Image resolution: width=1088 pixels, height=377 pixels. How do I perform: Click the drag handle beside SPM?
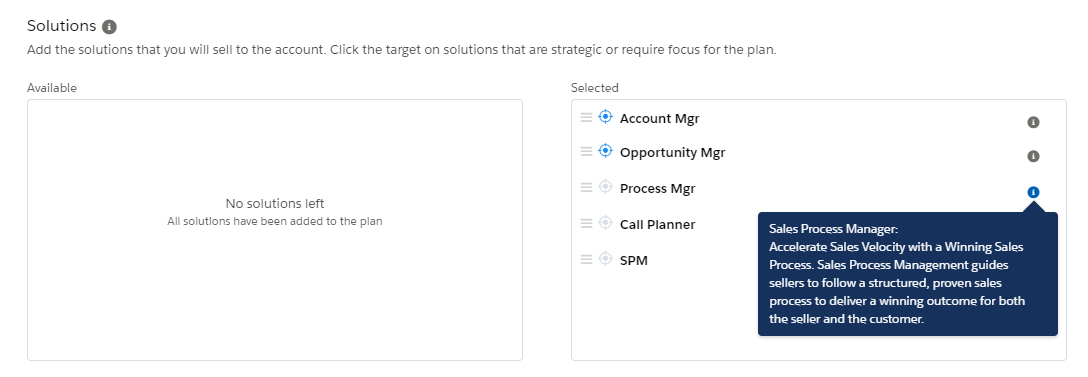click(586, 260)
